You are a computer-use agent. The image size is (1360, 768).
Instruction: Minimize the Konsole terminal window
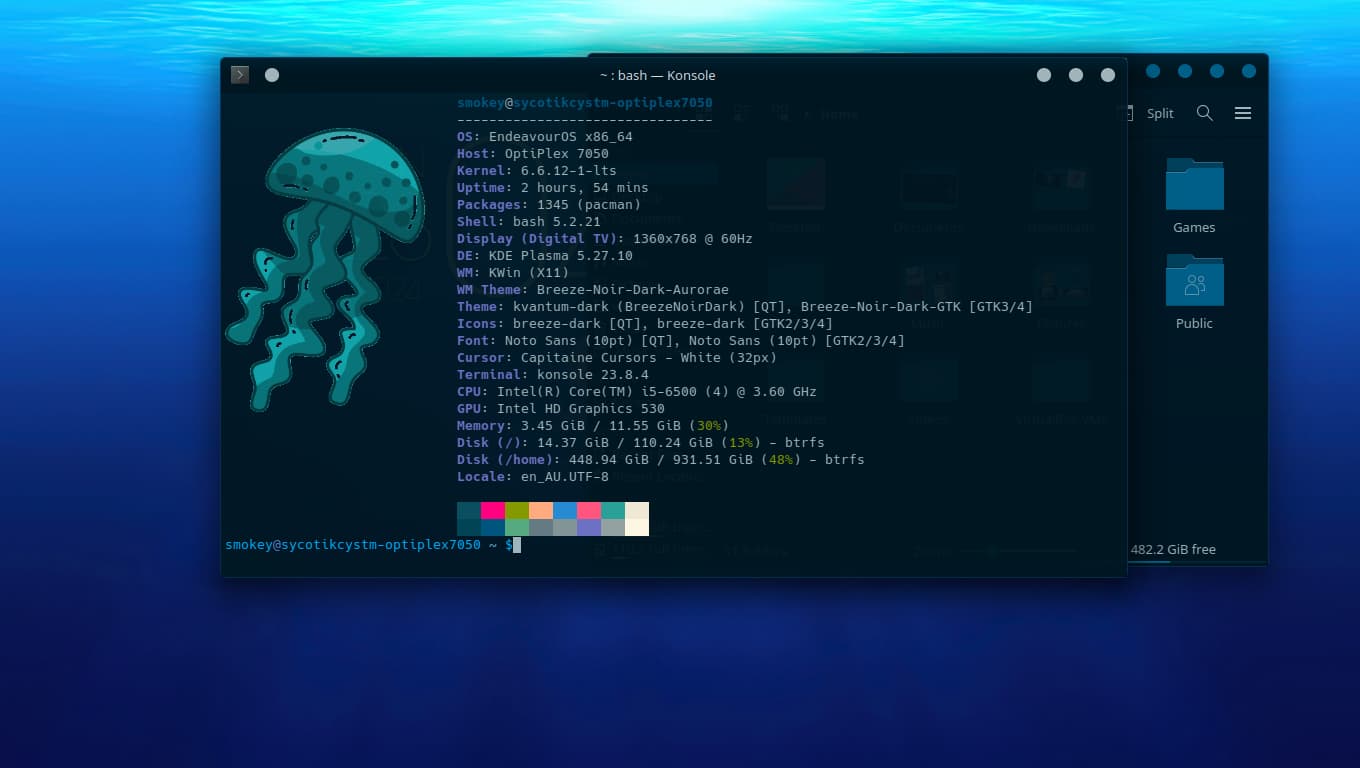[x=1044, y=75]
